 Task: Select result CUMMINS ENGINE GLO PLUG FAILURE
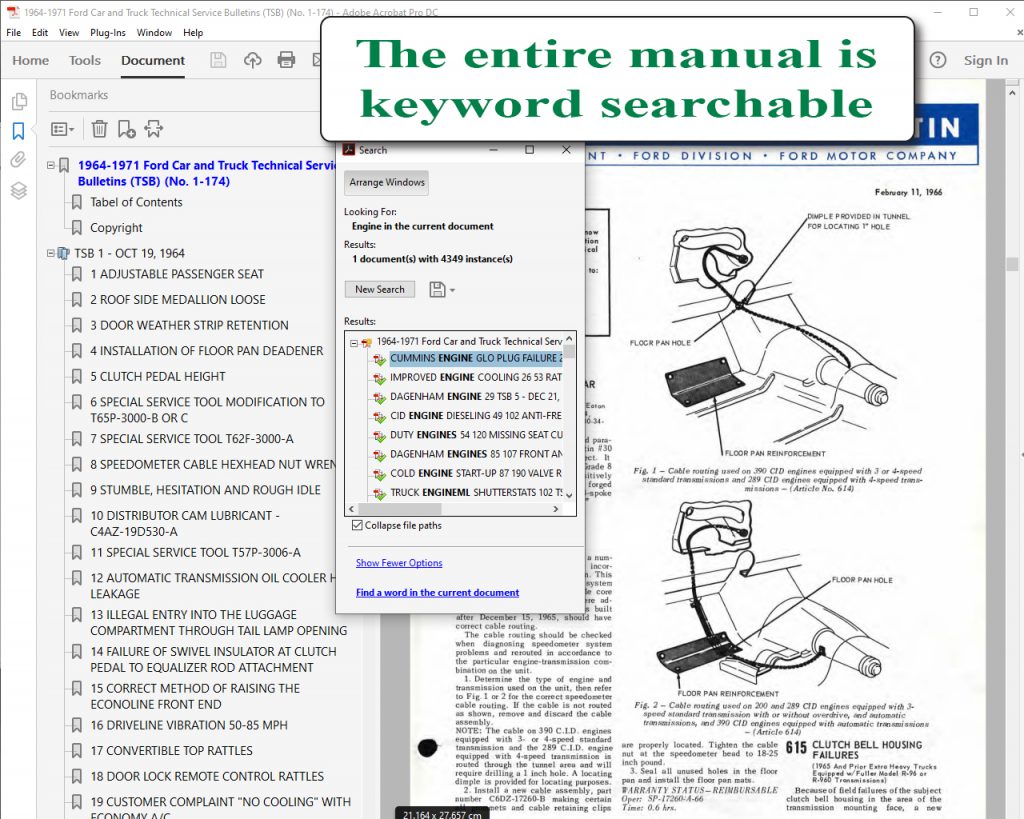point(476,359)
